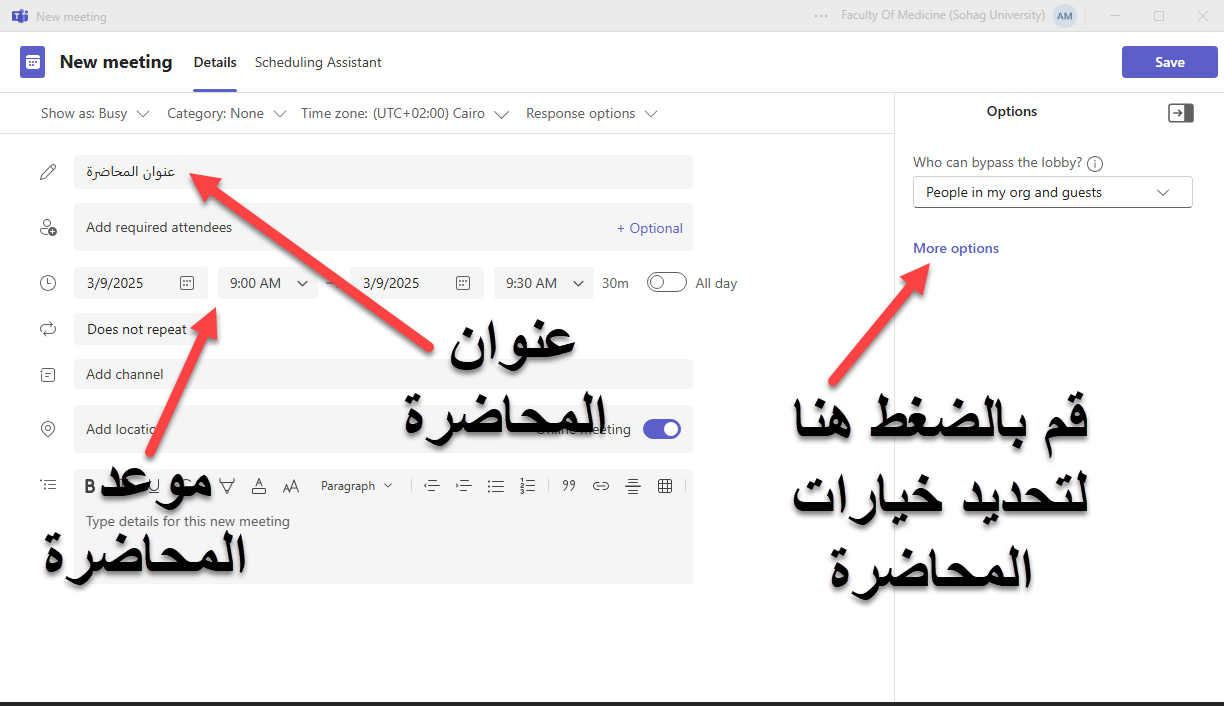Screen dimensions: 1224x706
Task: Open the 9:00 AM start time dropdown
Action: tap(268, 283)
